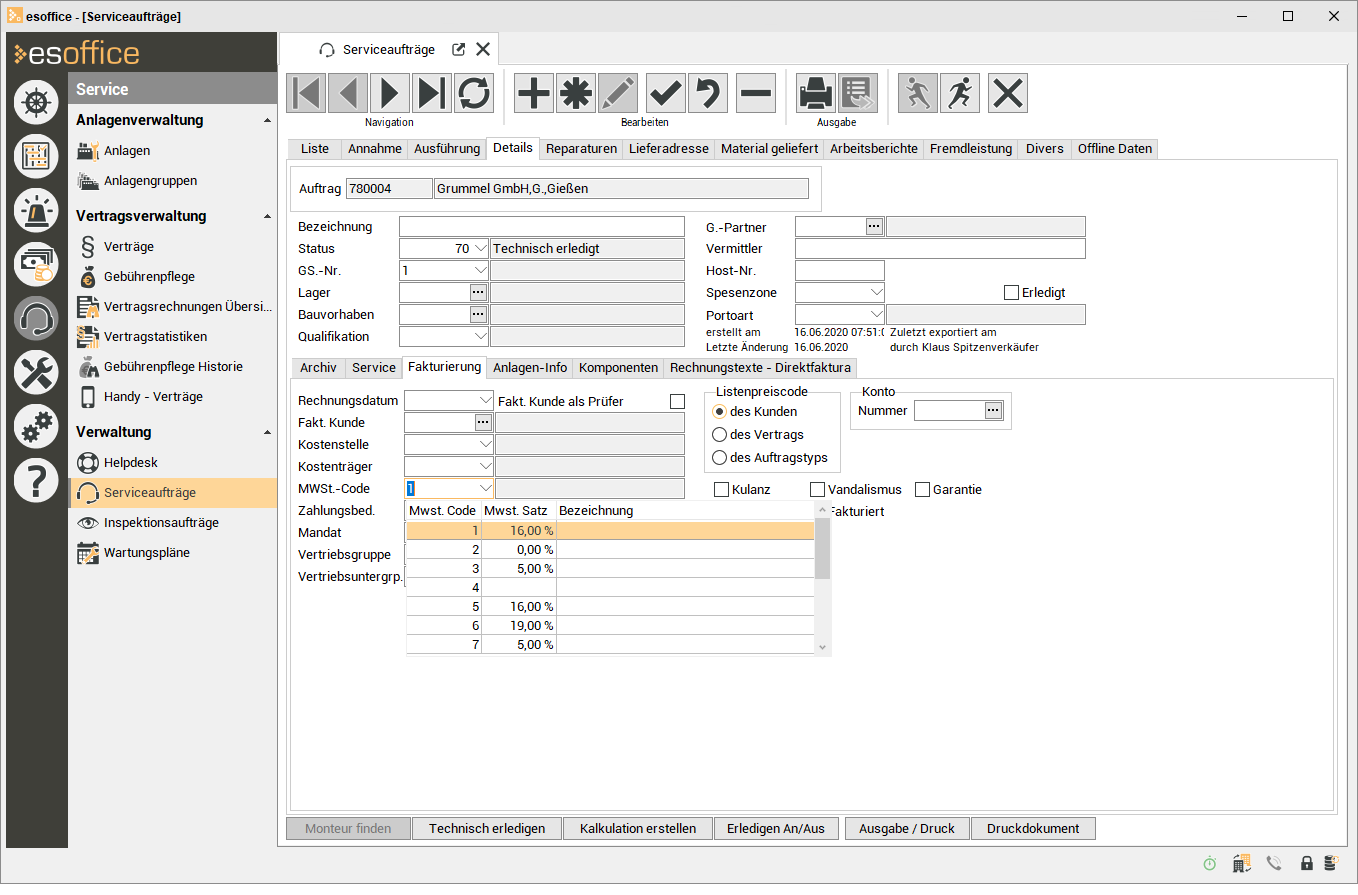Viewport: 1358px width, 895px height.
Task: Open the Kostenstelle dropdown
Action: click(486, 444)
